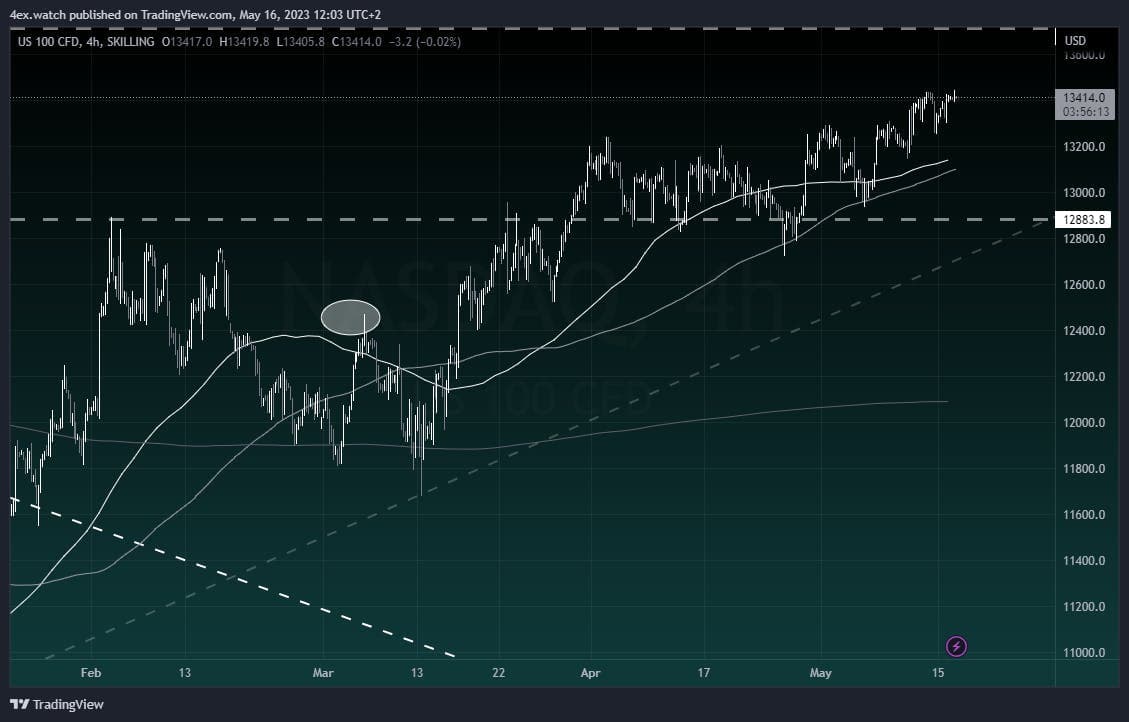Click the Apr label on time axis
1129x722 pixels.
(x=590, y=673)
